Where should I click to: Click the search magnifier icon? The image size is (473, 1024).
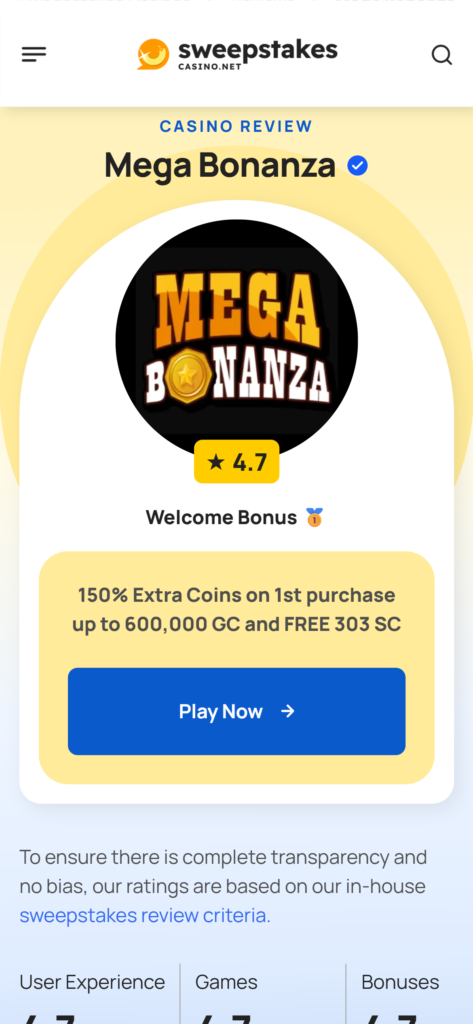pos(442,55)
